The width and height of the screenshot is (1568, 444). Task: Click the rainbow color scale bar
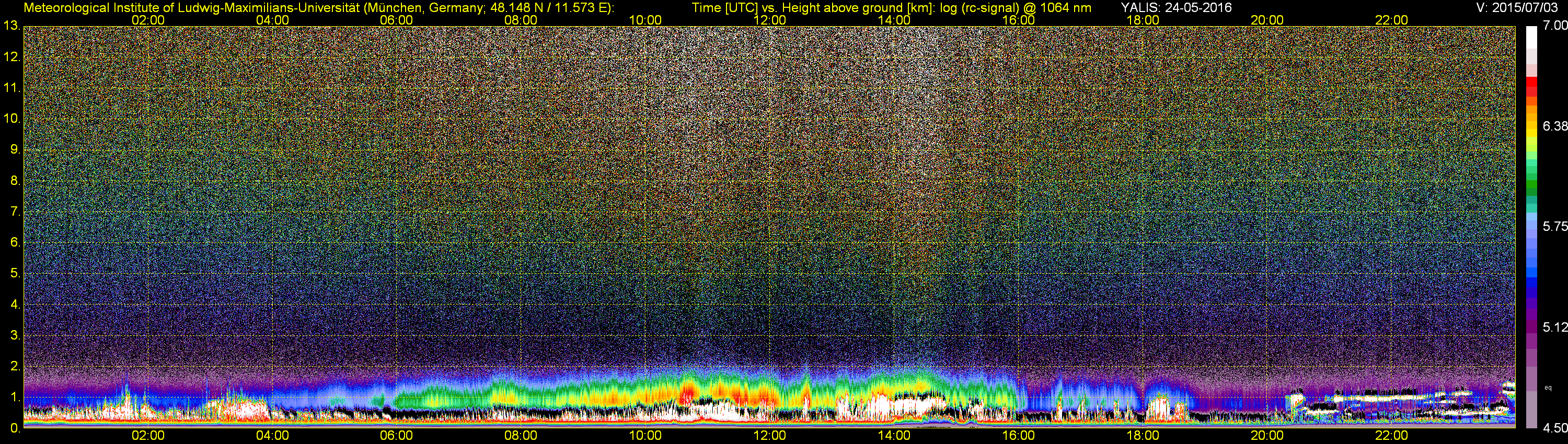[x=1532, y=227]
